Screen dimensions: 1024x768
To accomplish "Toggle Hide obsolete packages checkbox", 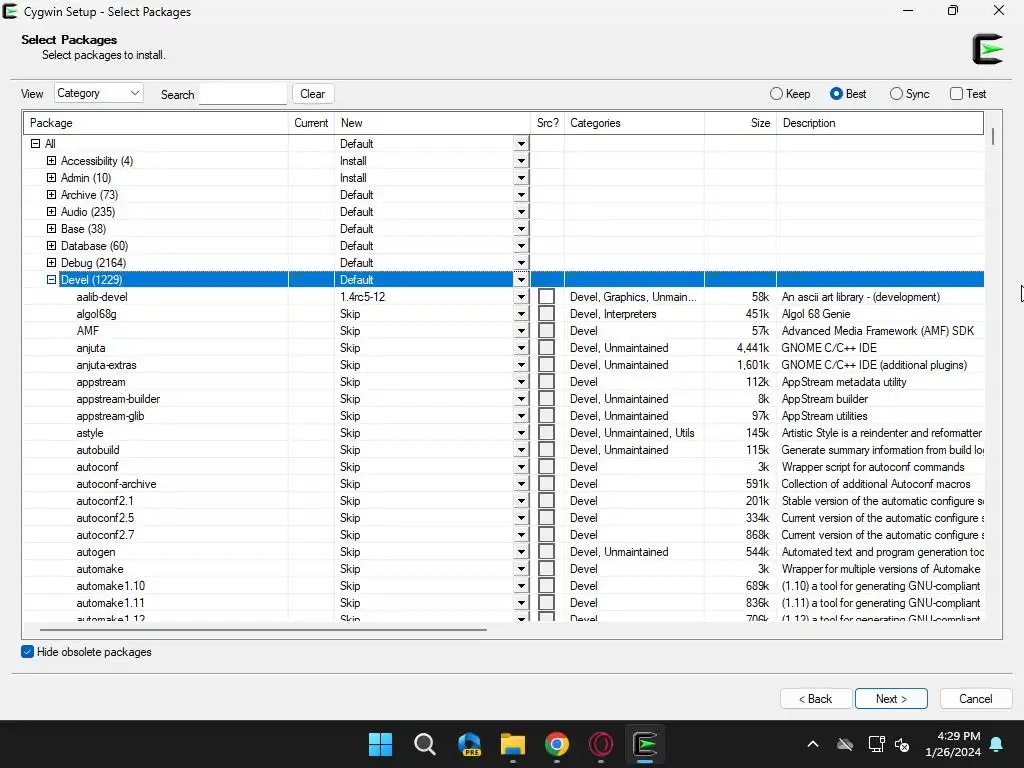I will 27,652.
